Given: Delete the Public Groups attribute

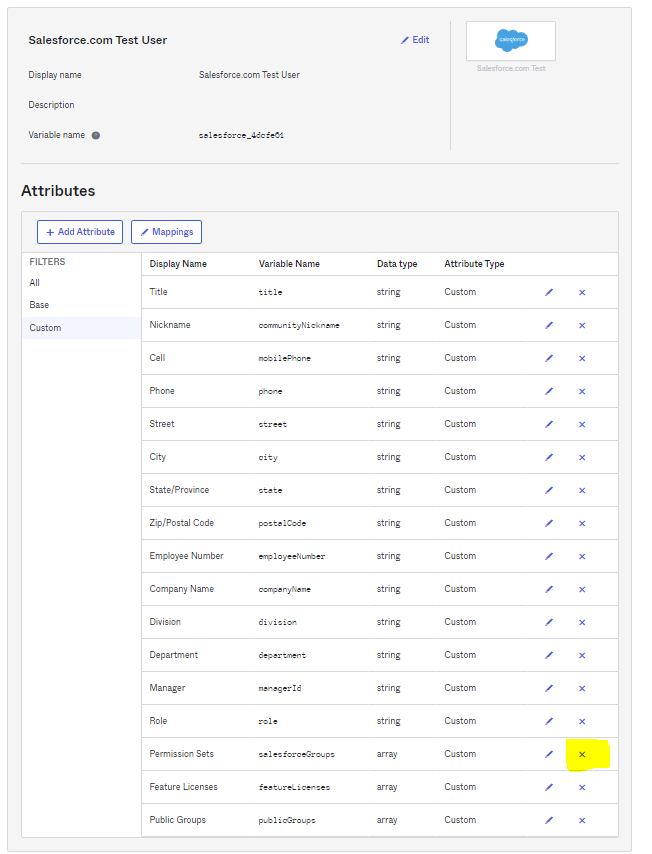Looking at the screenshot, I should pyautogui.click(x=582, y=820).
